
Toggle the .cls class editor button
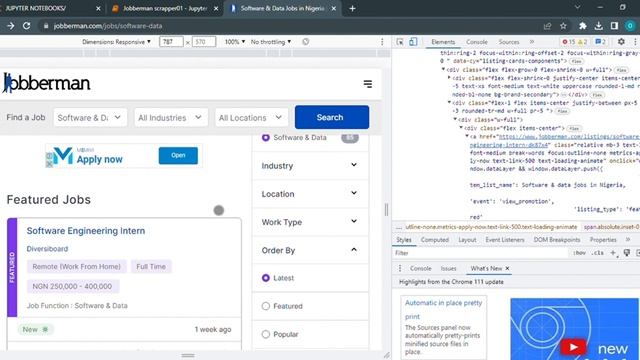click(598, 253)
